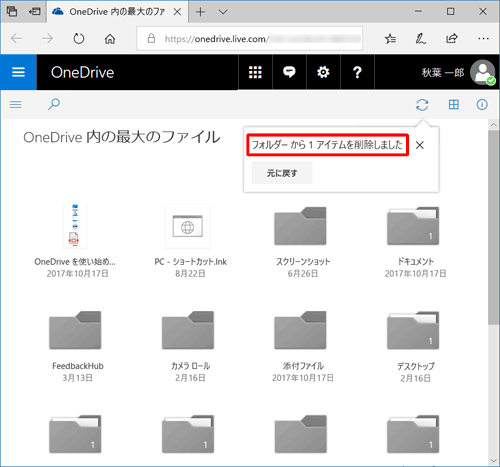Screen dimensions: 500x467
Task: Click the site lock security icon
Action: coord(151,38)
